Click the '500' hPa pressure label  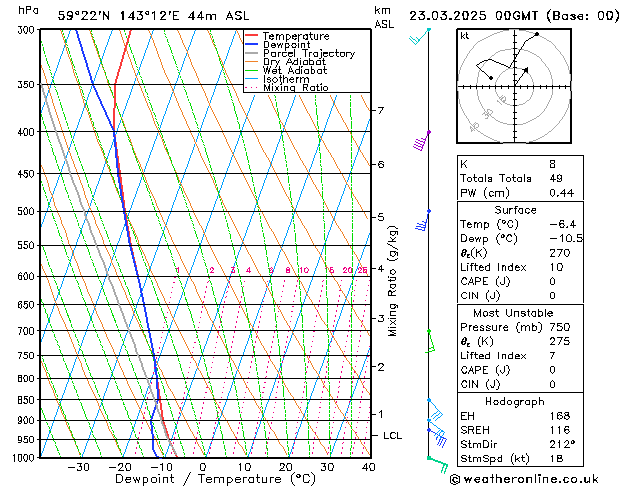pyautogui.click(x=28, y=211)
